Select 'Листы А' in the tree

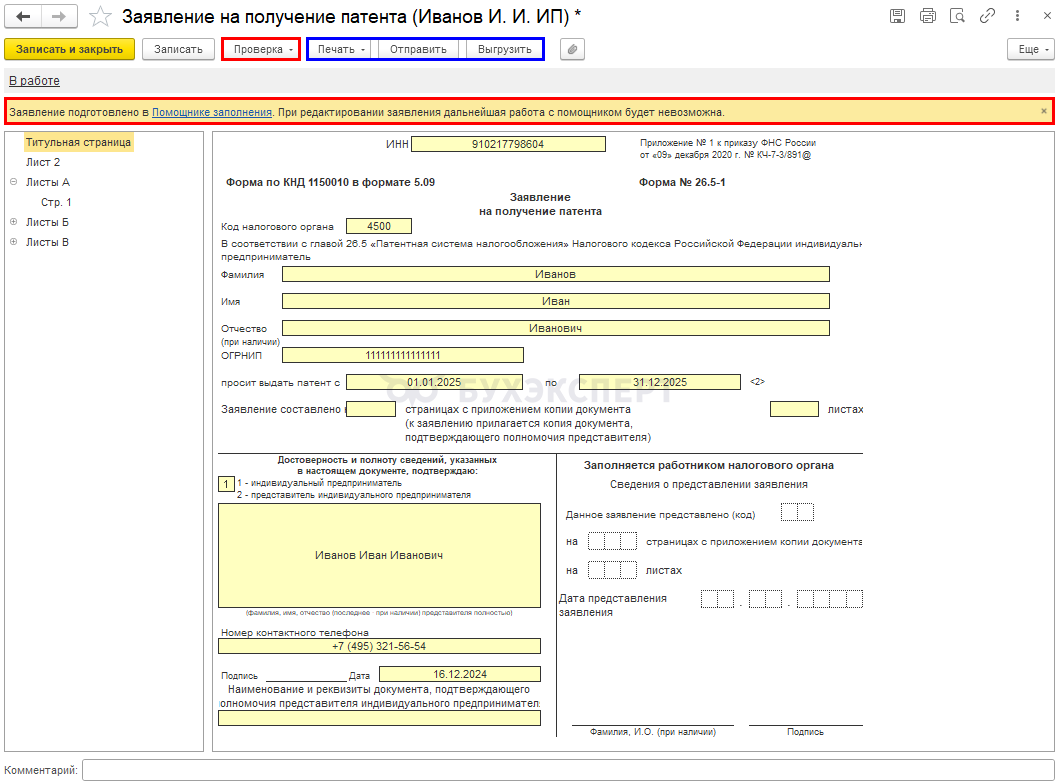pos(48,182)
